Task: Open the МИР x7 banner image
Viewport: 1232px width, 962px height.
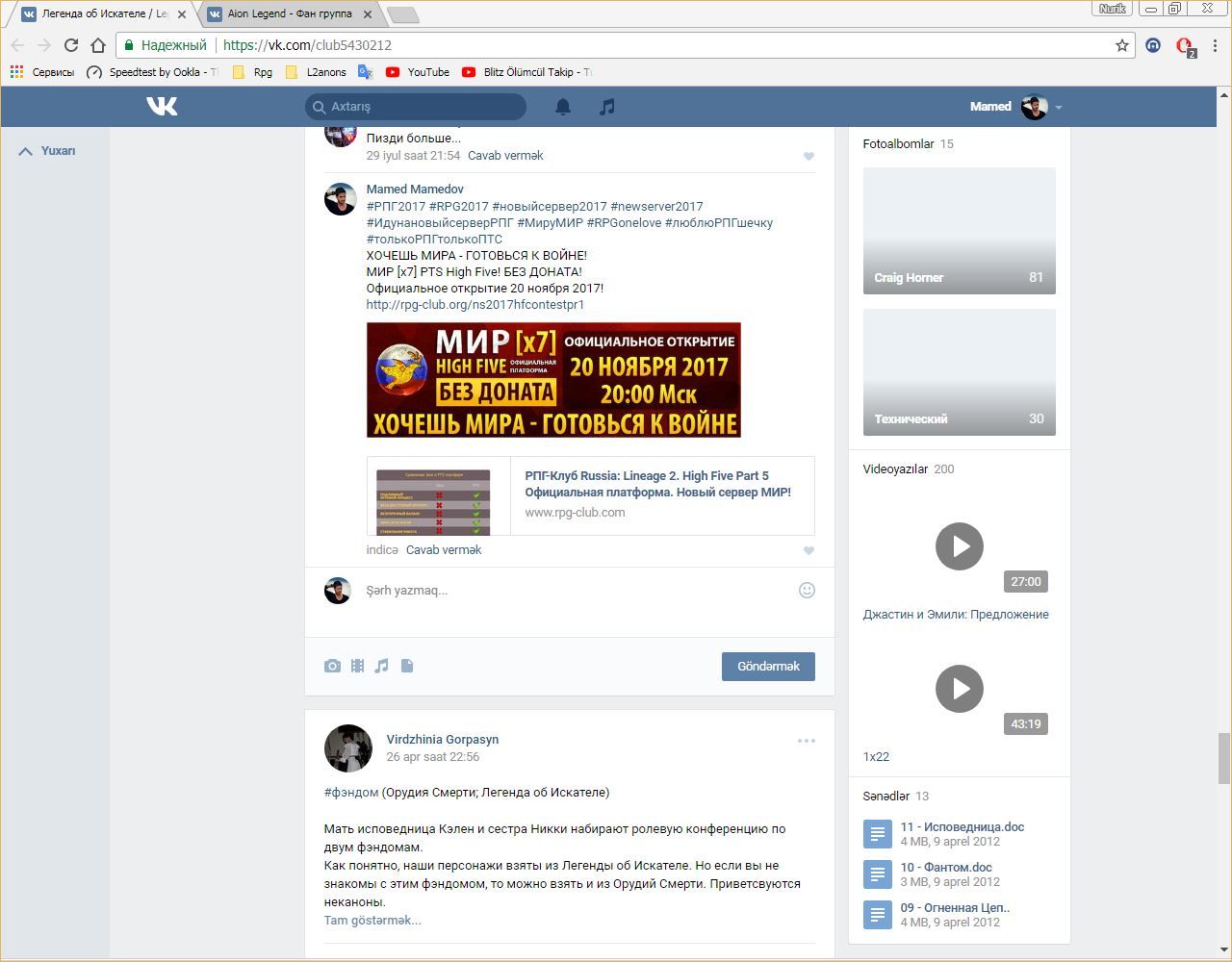Action: pyautogui.click(x=553, y=380)
